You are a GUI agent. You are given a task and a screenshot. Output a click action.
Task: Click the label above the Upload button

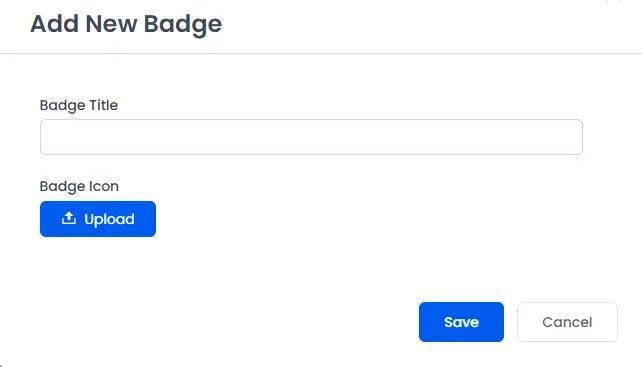click(x=79, y=186)
